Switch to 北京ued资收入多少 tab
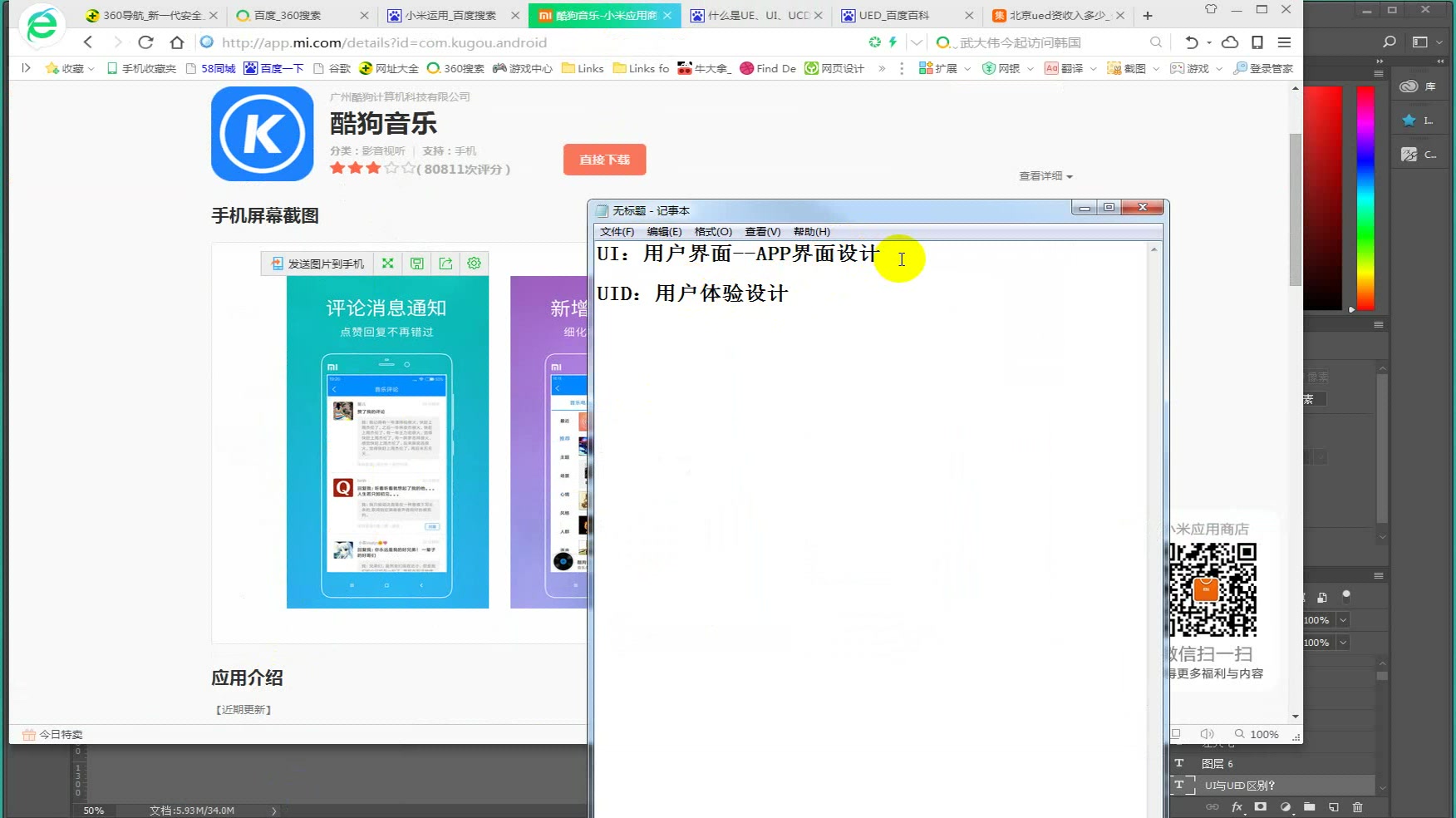Viewport: 1456px width, 818px height. point(1057,15)
